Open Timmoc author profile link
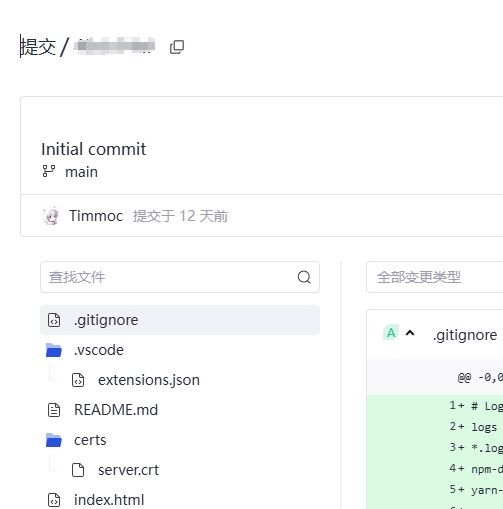The image size is (503, 509). coord(96,216)
